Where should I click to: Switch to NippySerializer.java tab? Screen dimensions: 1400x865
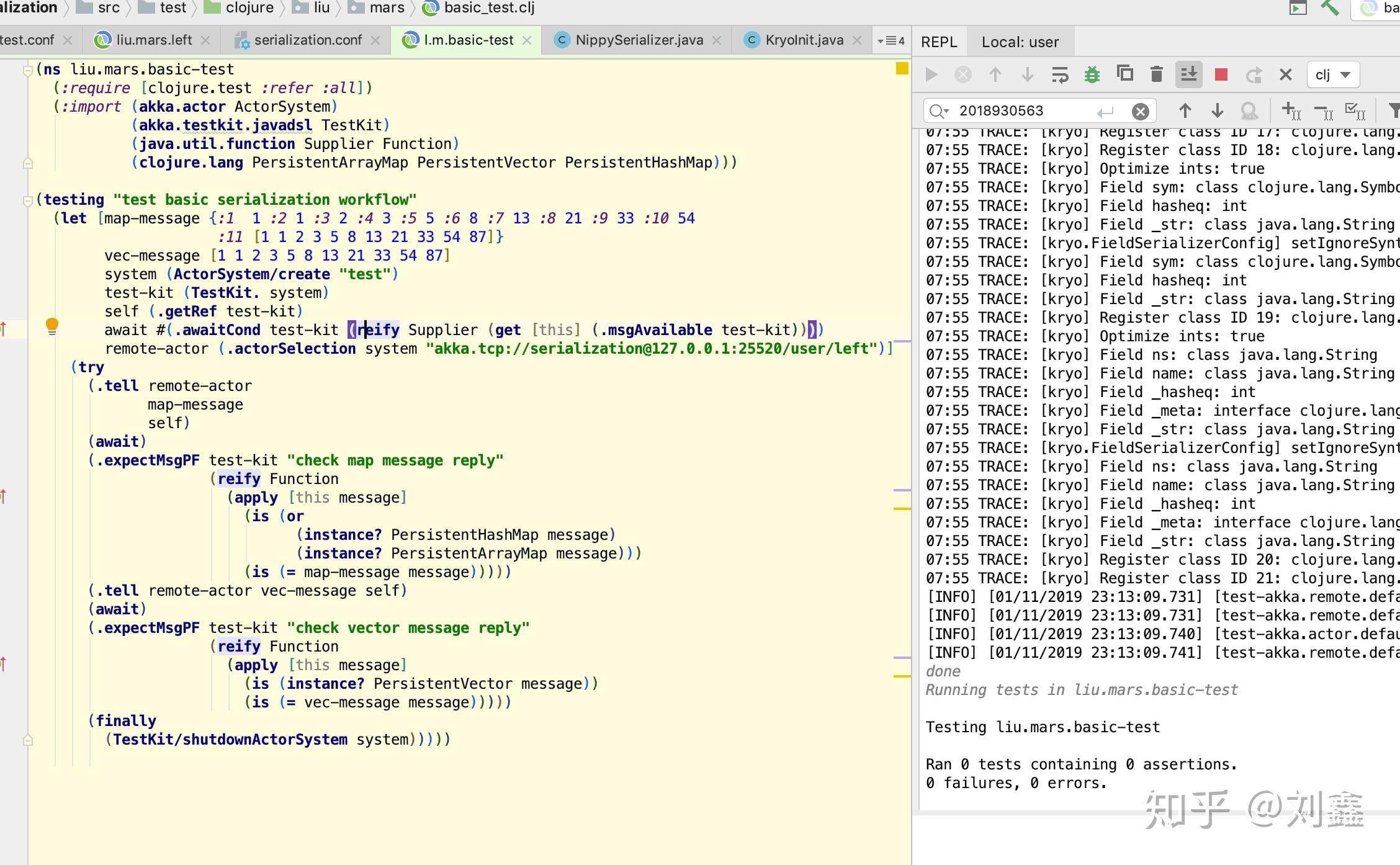pyautogui.click(x=638, y=40)
